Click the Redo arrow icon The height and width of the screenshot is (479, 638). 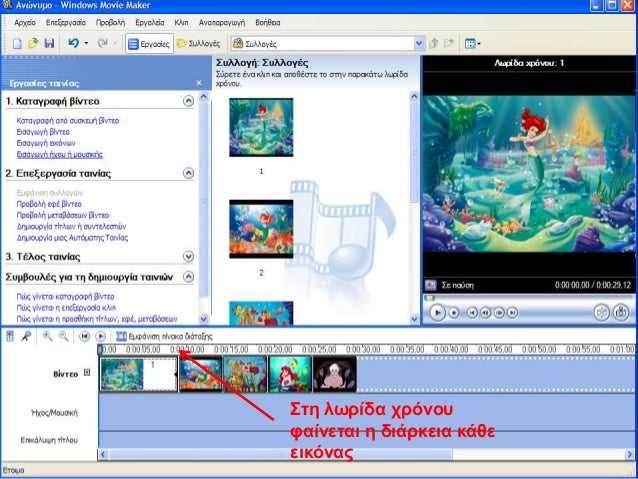pos(102,43)
